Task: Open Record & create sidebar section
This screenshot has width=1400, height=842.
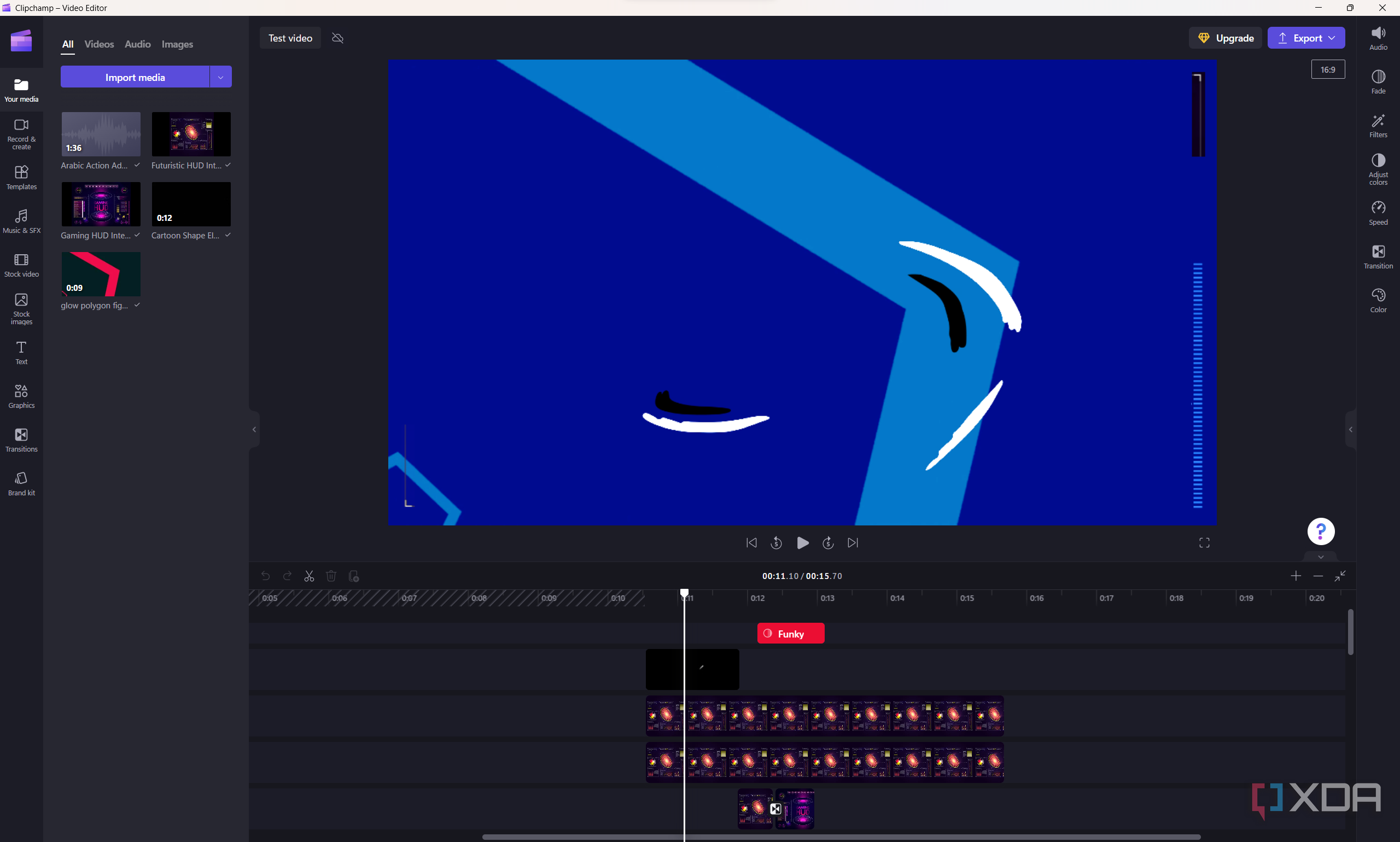Action: point(21,135)
